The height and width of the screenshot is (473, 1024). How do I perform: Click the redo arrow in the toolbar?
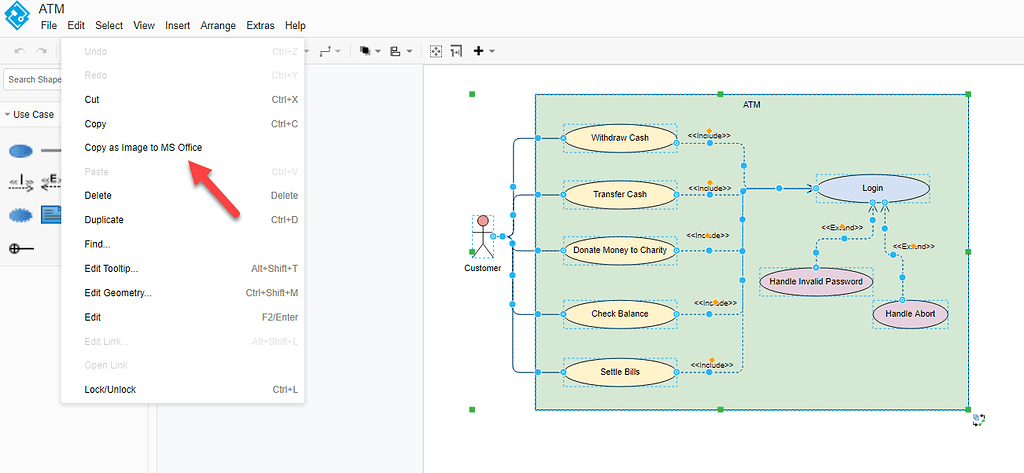pos(41,51)
